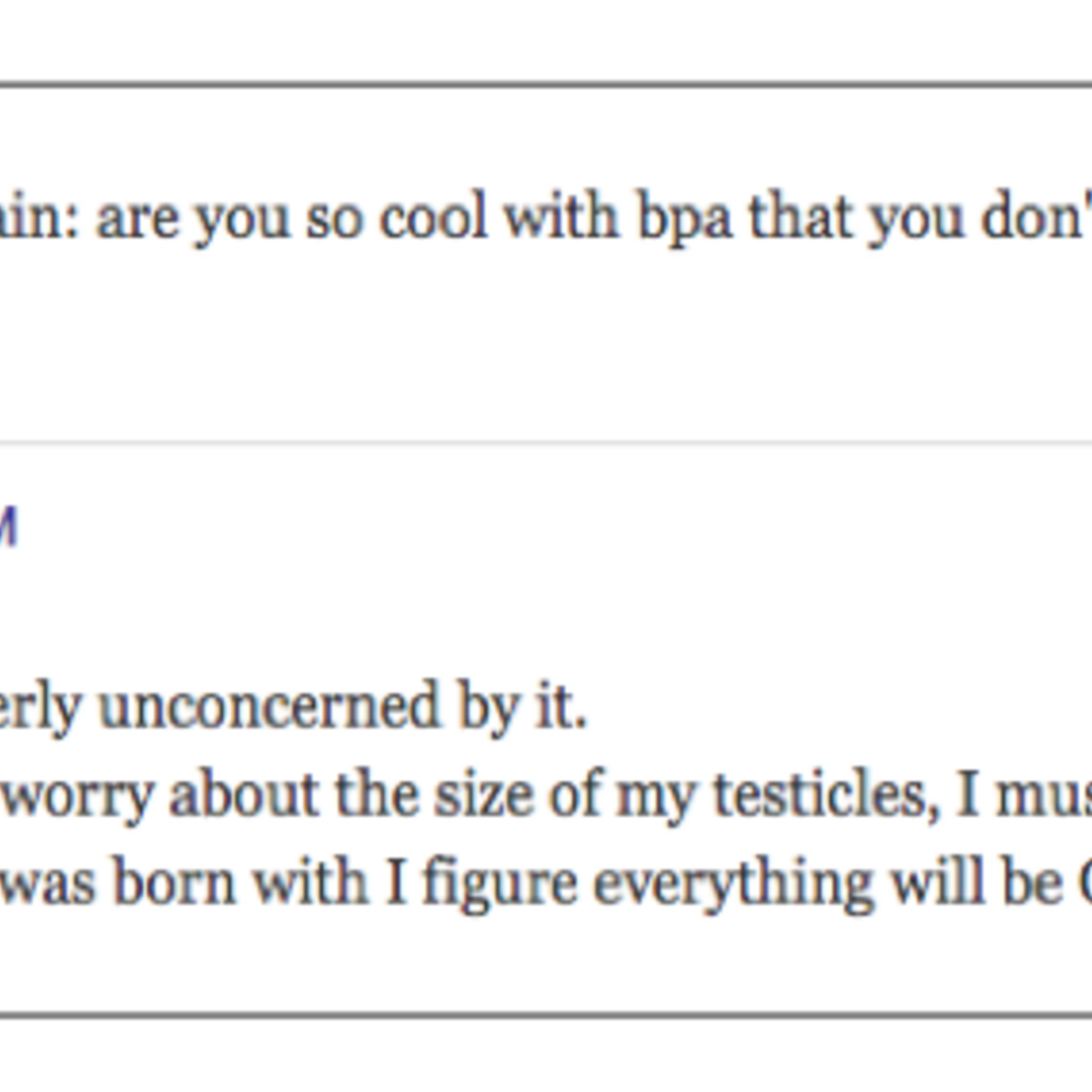1092x1092 pixels.
Task: Click the bottom border below the reply
Action: (546, 1013)
